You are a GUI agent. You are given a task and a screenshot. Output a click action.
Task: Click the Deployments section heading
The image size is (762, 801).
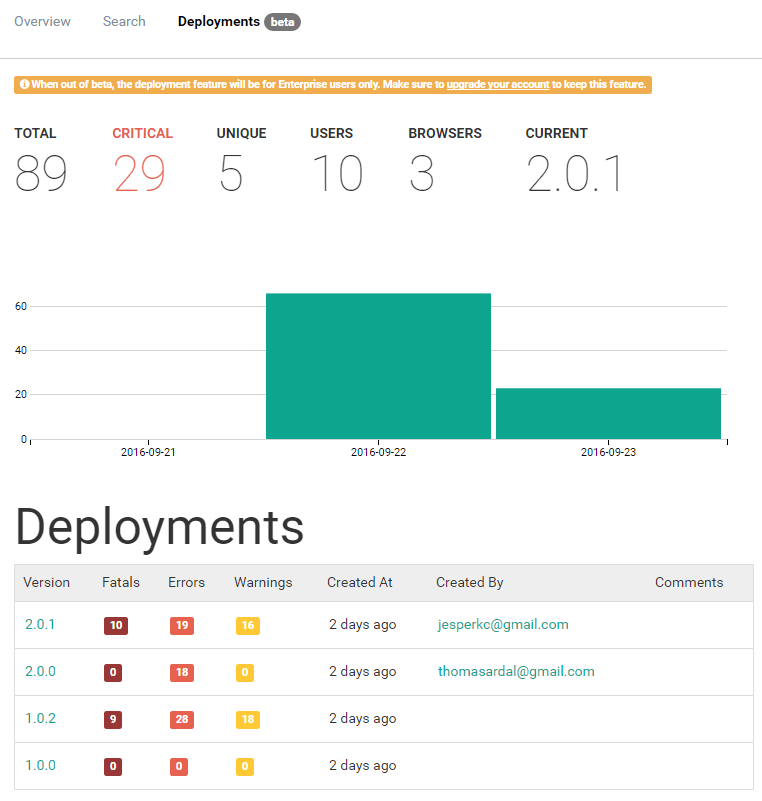click(160, 528)
